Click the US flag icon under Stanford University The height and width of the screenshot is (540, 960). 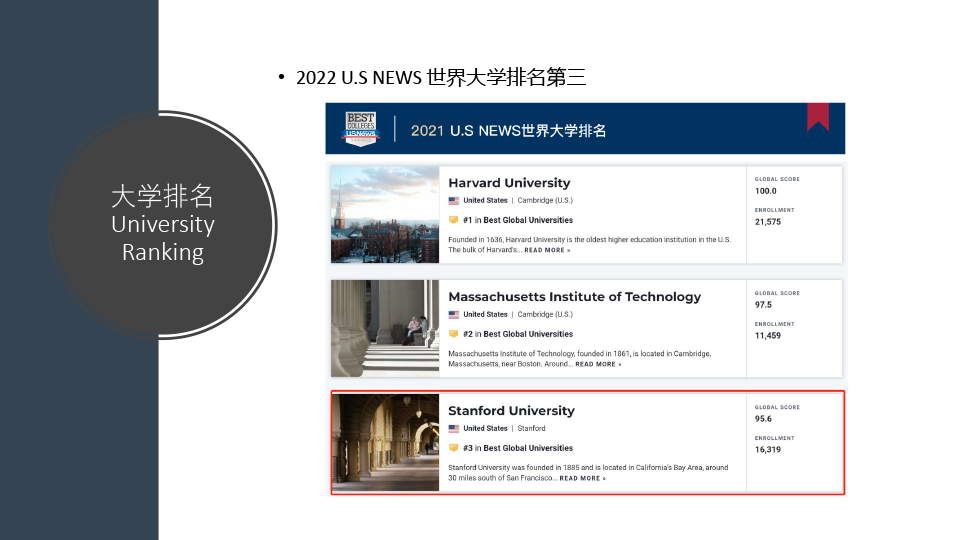(454, 428)
